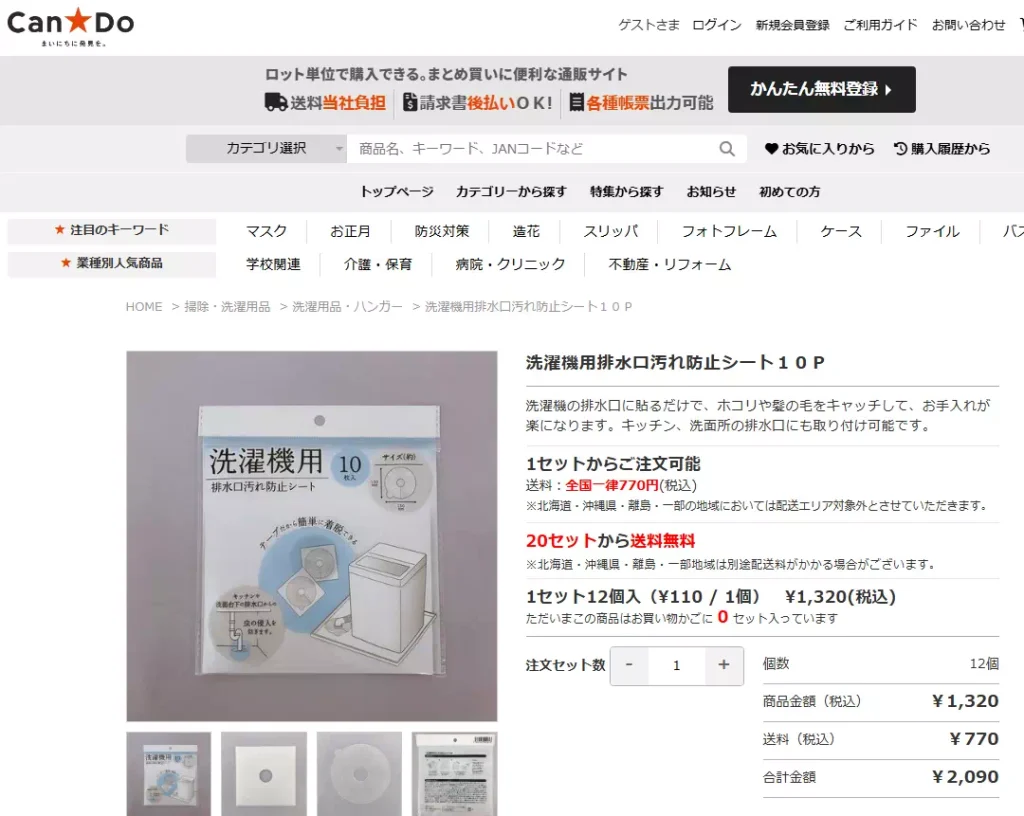Go to トップページ

pos(397,192)
